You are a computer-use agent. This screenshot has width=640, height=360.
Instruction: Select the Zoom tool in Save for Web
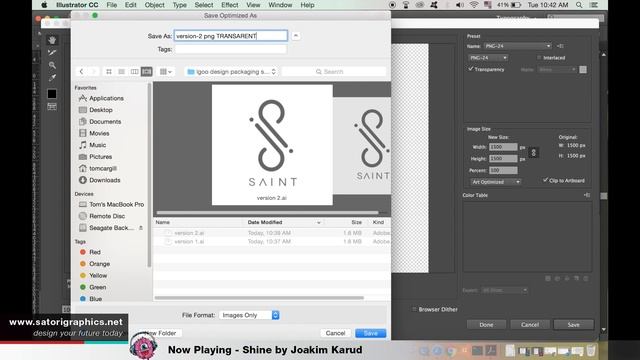click(52, 65)
